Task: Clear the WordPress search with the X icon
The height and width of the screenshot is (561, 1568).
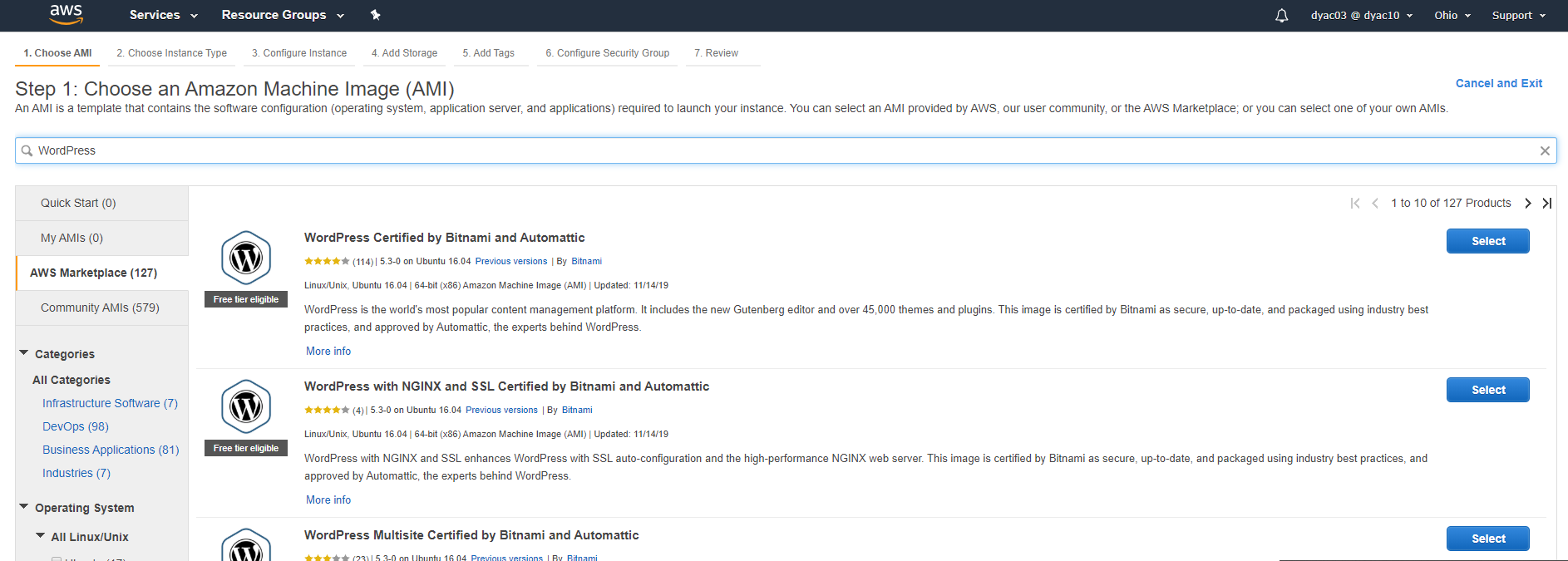Action: tap(1545, 150)
